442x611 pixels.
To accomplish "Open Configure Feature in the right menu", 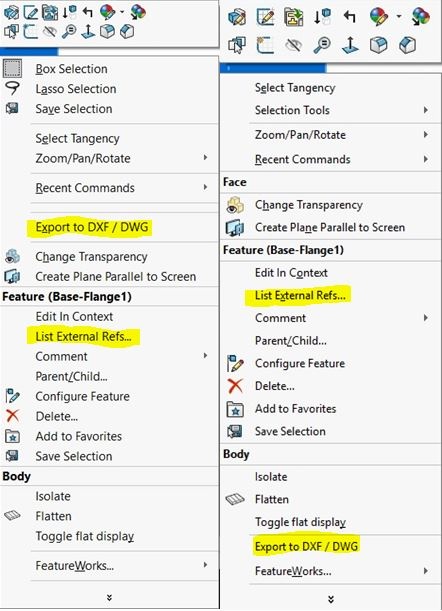I will tap(300, 363).
